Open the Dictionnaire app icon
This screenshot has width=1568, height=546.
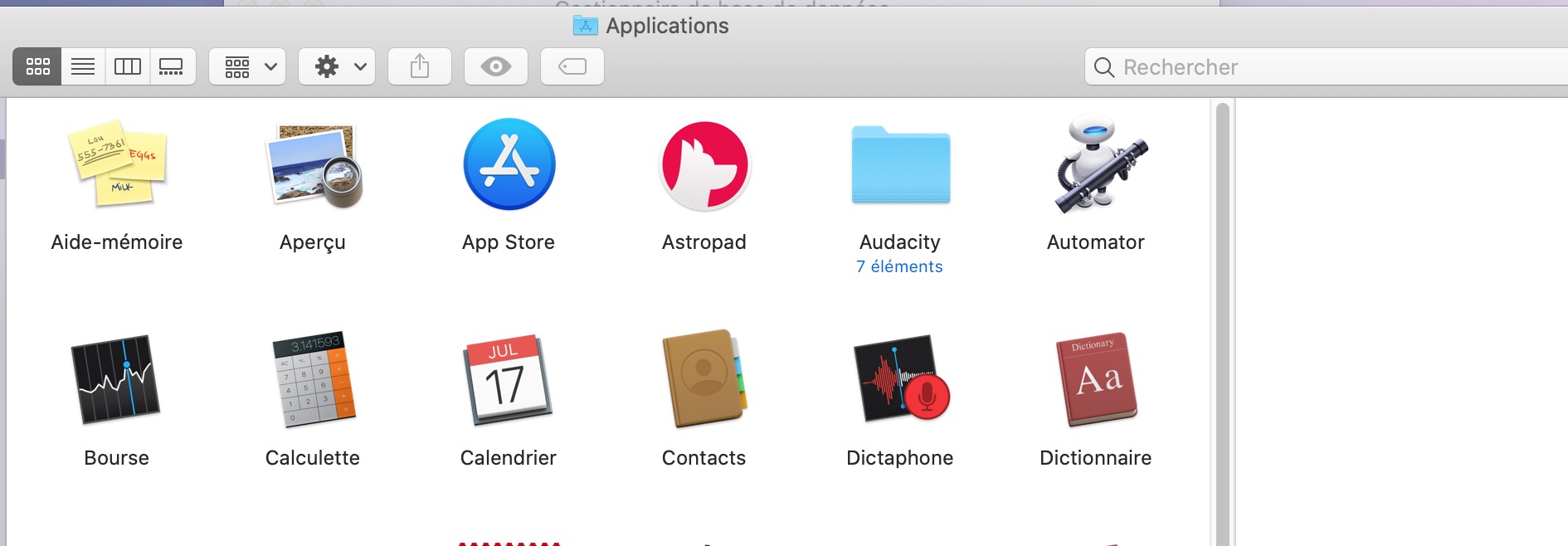(1096, 380)
